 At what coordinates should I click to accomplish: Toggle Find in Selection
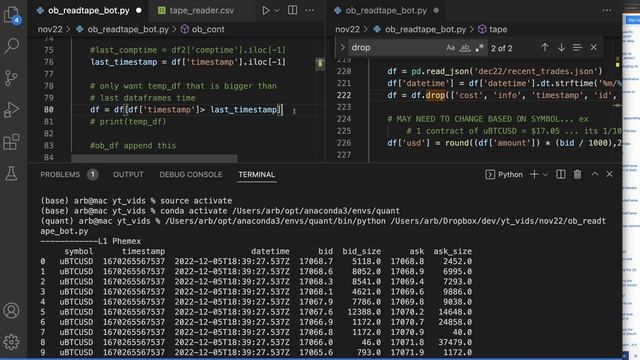tap(577, 48)
